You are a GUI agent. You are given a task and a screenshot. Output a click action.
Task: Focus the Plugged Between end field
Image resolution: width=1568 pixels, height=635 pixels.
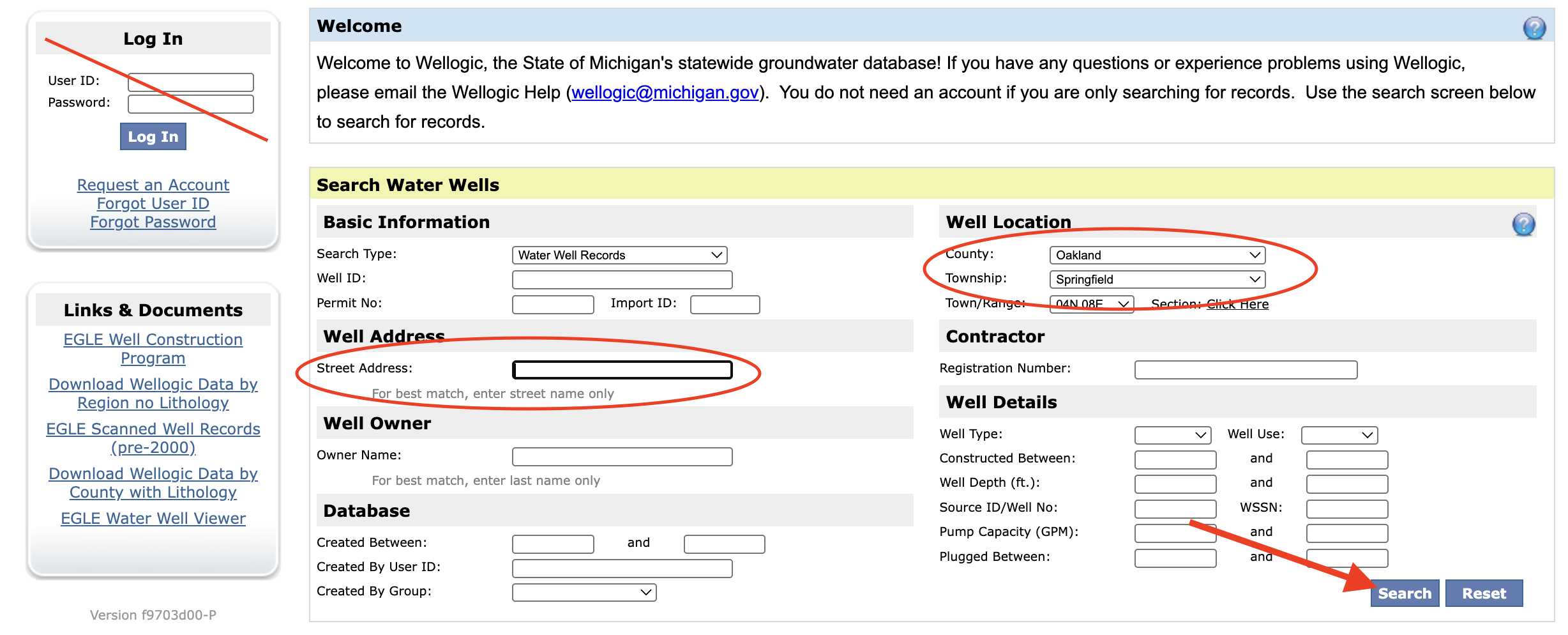coord(1347,558)
